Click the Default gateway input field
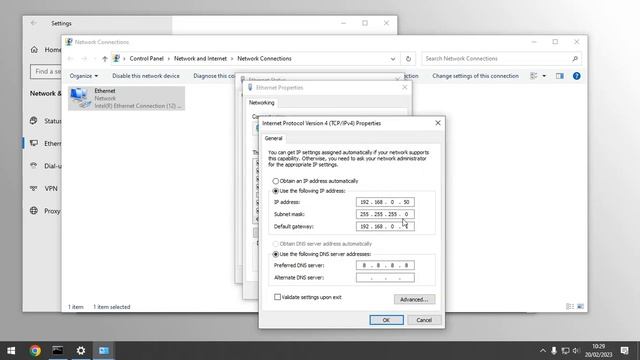The image size is (640, 360). 385,226
